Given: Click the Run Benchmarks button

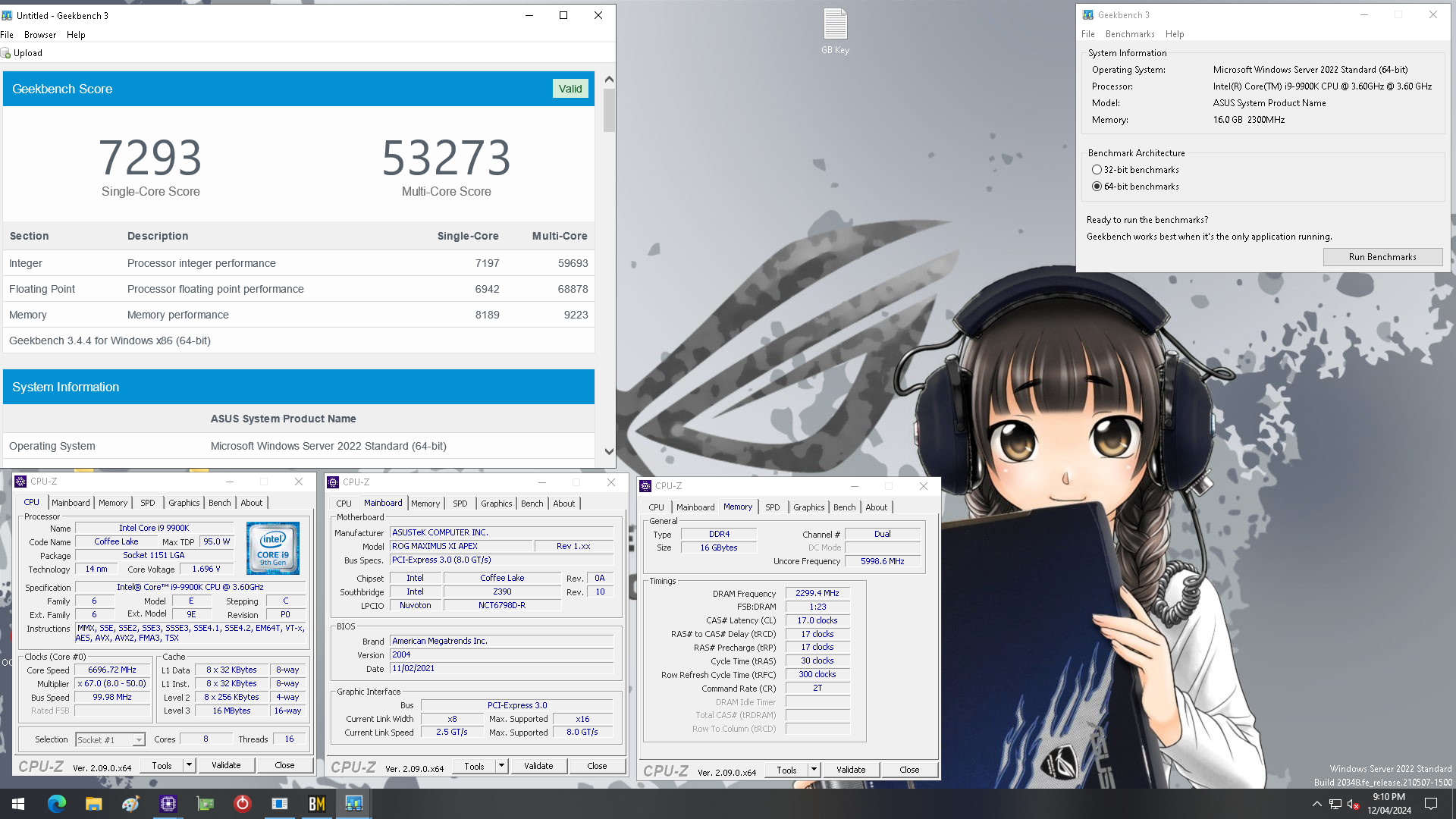Looking at the screenshot, I should coord(1382,257).
